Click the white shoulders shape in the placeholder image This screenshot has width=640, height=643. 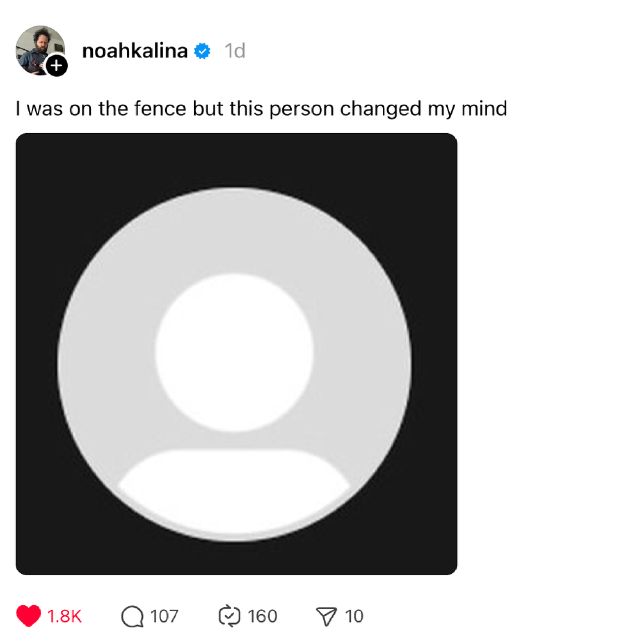pyautogui.click(x=234, y=490)
